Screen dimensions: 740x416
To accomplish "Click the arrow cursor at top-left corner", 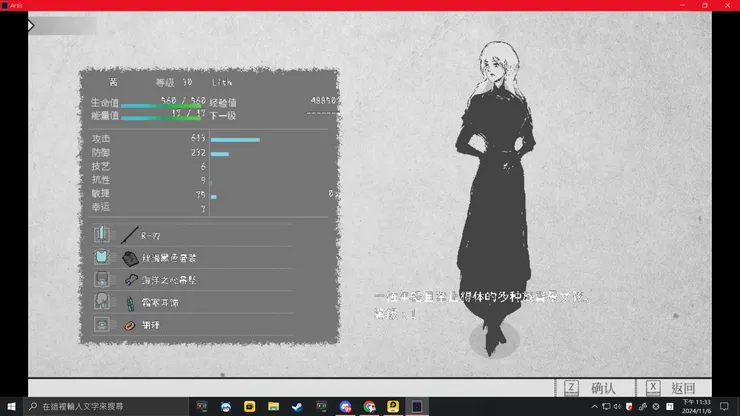I will tap(31, 25).
